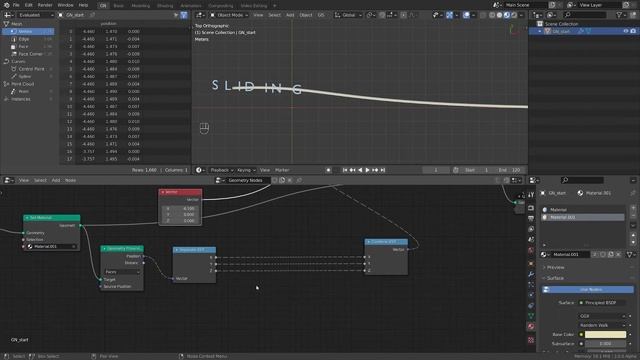Toggle viewport overlays
640x360 pixels.
466,15
